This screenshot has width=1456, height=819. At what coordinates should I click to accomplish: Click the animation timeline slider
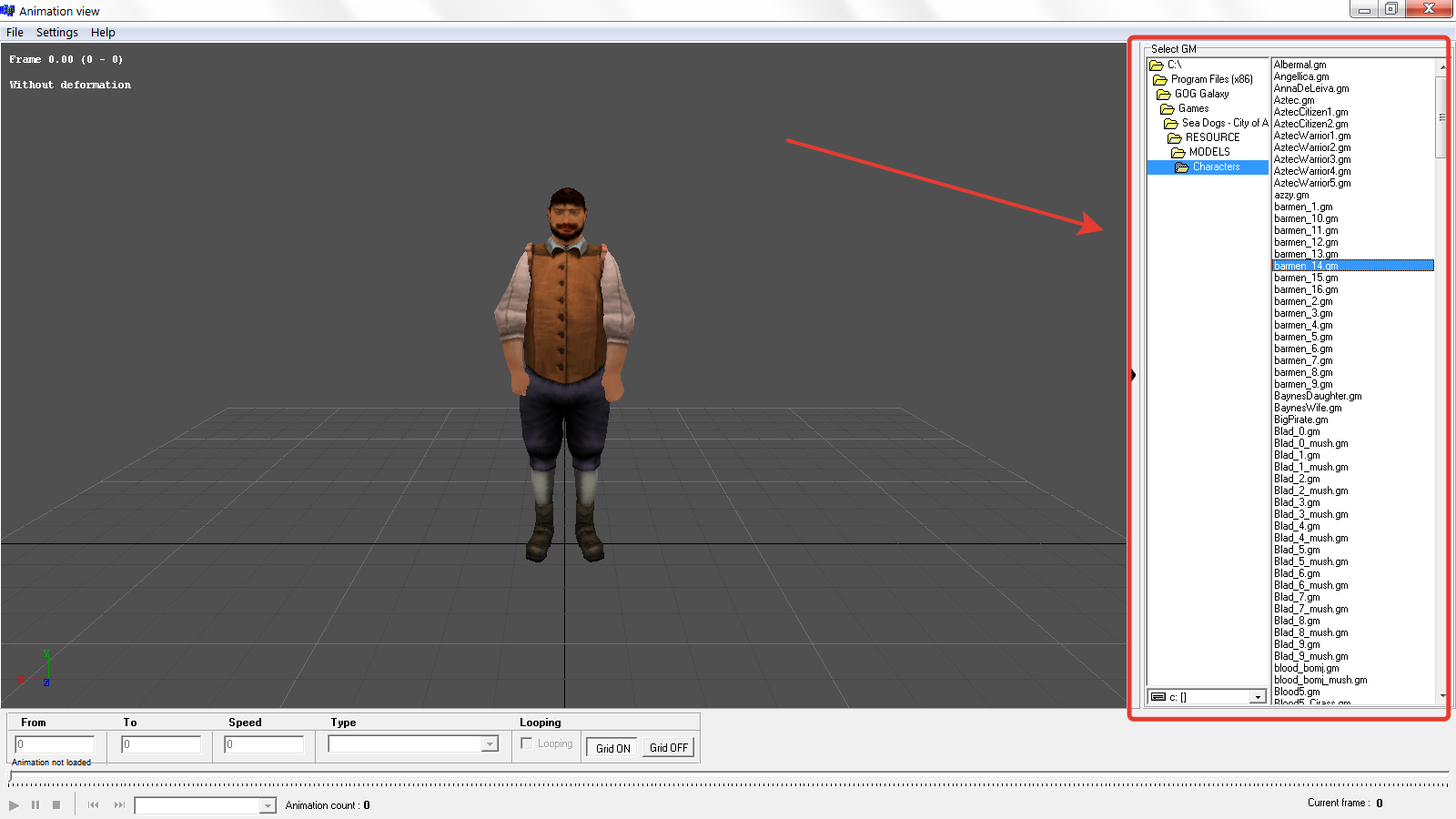[728, 778]
